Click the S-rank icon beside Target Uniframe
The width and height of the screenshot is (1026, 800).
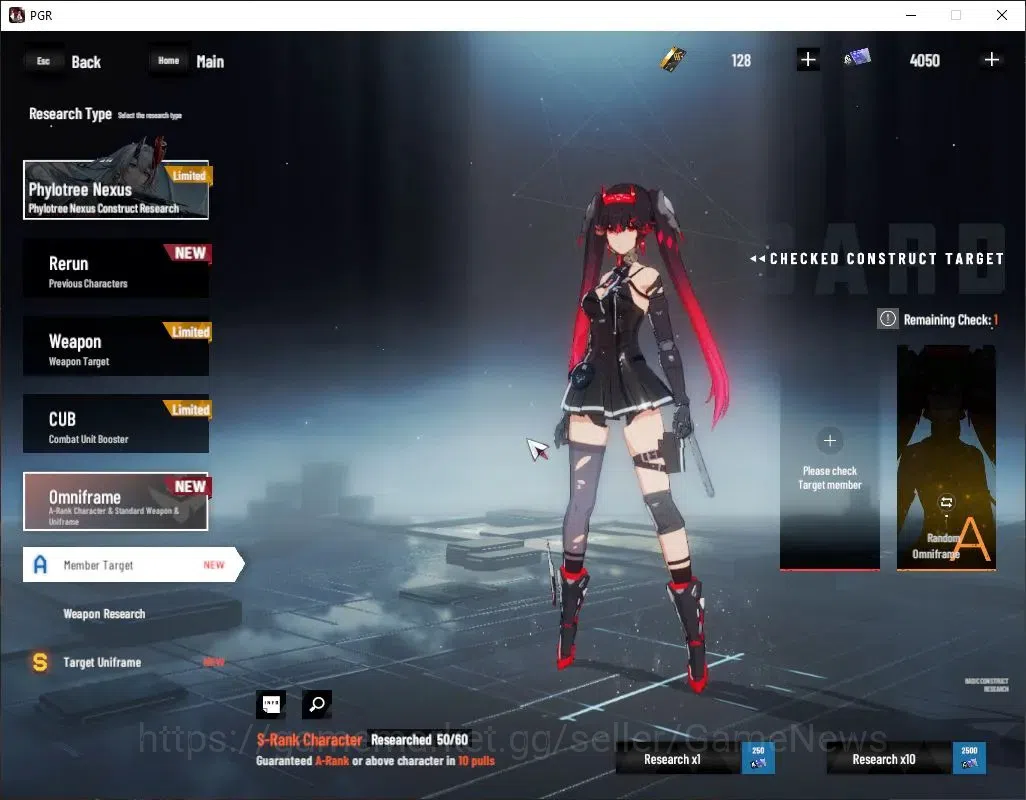tap(40, 662)
